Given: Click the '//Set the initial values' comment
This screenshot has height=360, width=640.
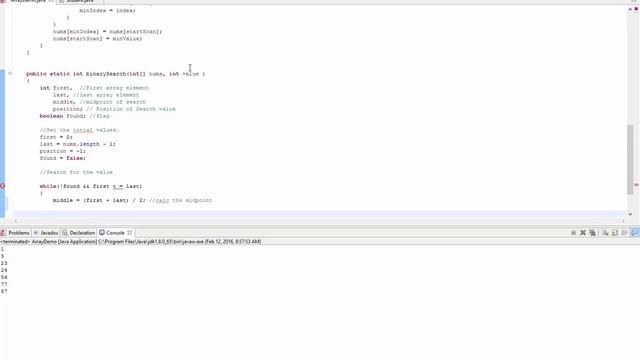Looking at the screenshot, I should click(79, 130).
